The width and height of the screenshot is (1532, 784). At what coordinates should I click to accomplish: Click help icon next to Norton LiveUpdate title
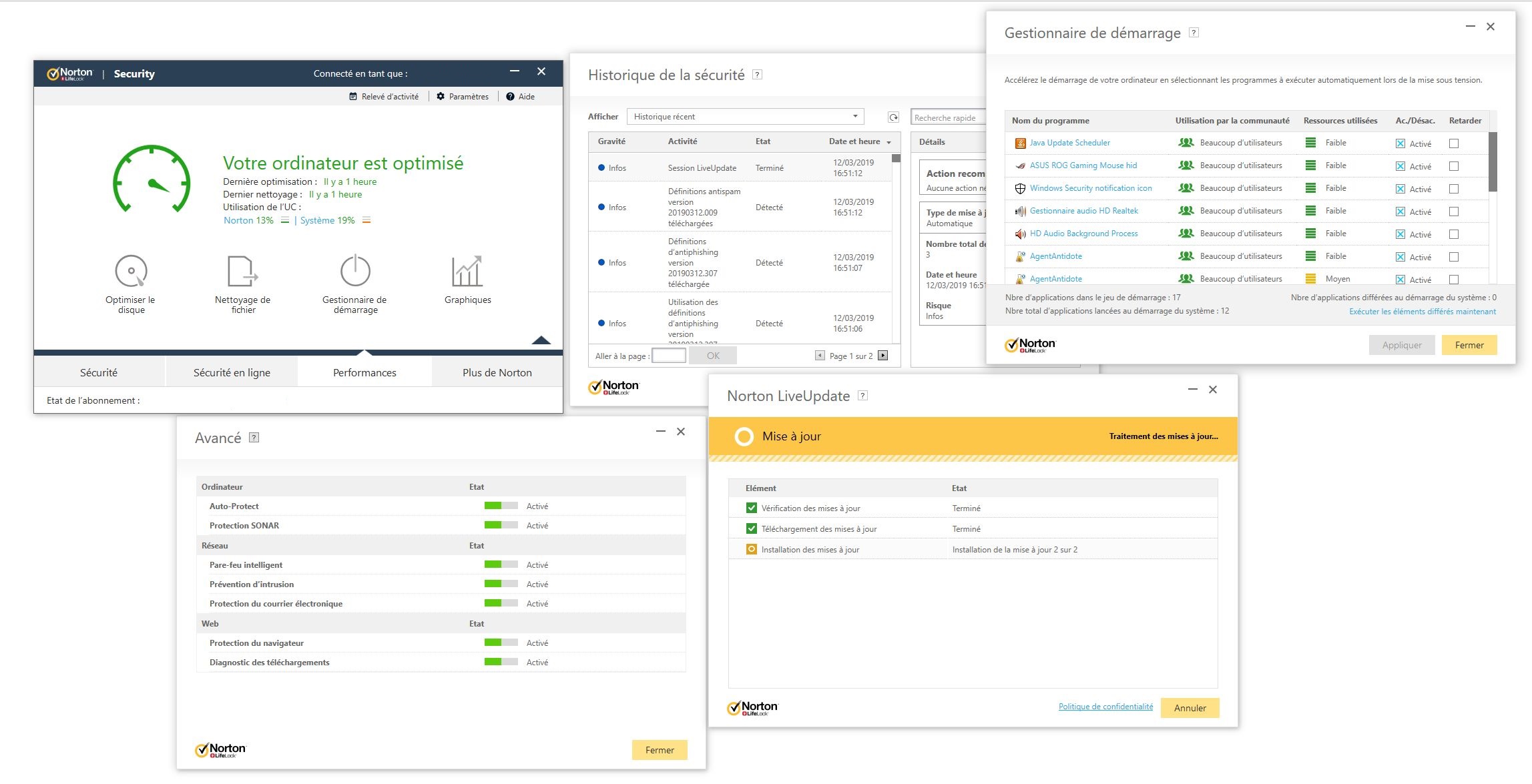pyautogui.click(x=862, y=396)
